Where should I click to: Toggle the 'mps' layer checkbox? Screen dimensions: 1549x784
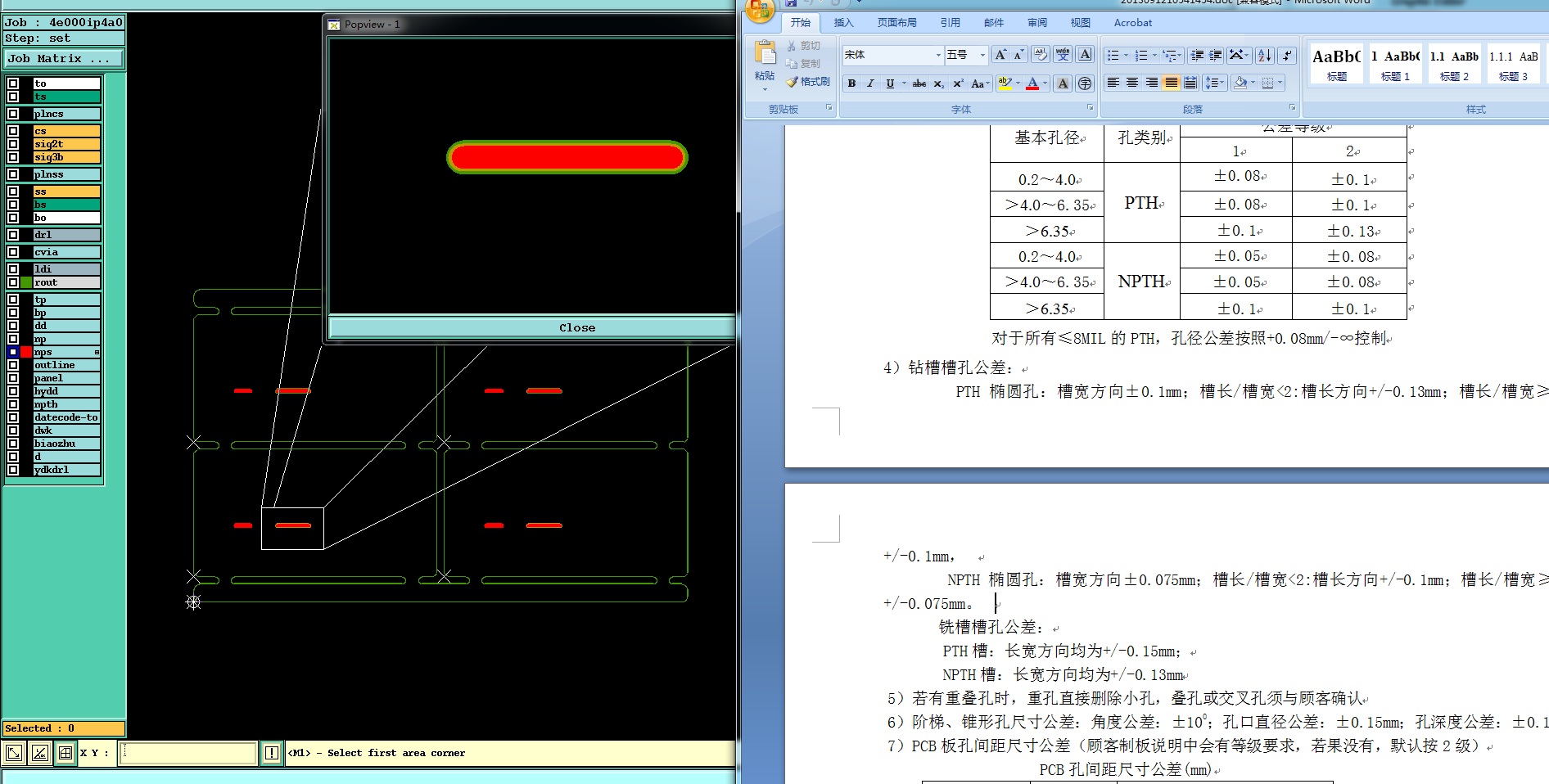tap(13, 352)
